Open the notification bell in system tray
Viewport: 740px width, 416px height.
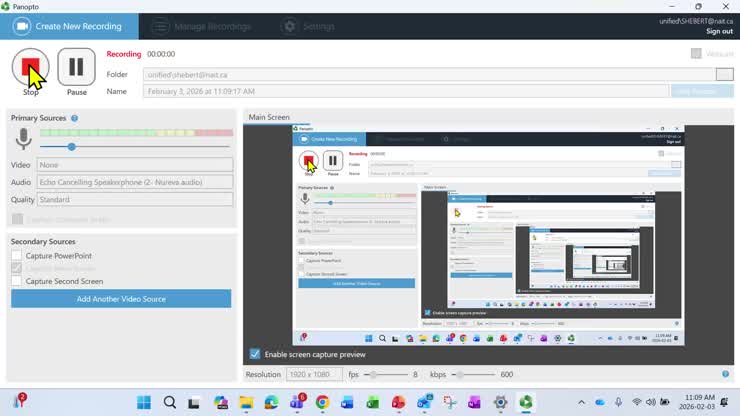click(x=724, y=402)
